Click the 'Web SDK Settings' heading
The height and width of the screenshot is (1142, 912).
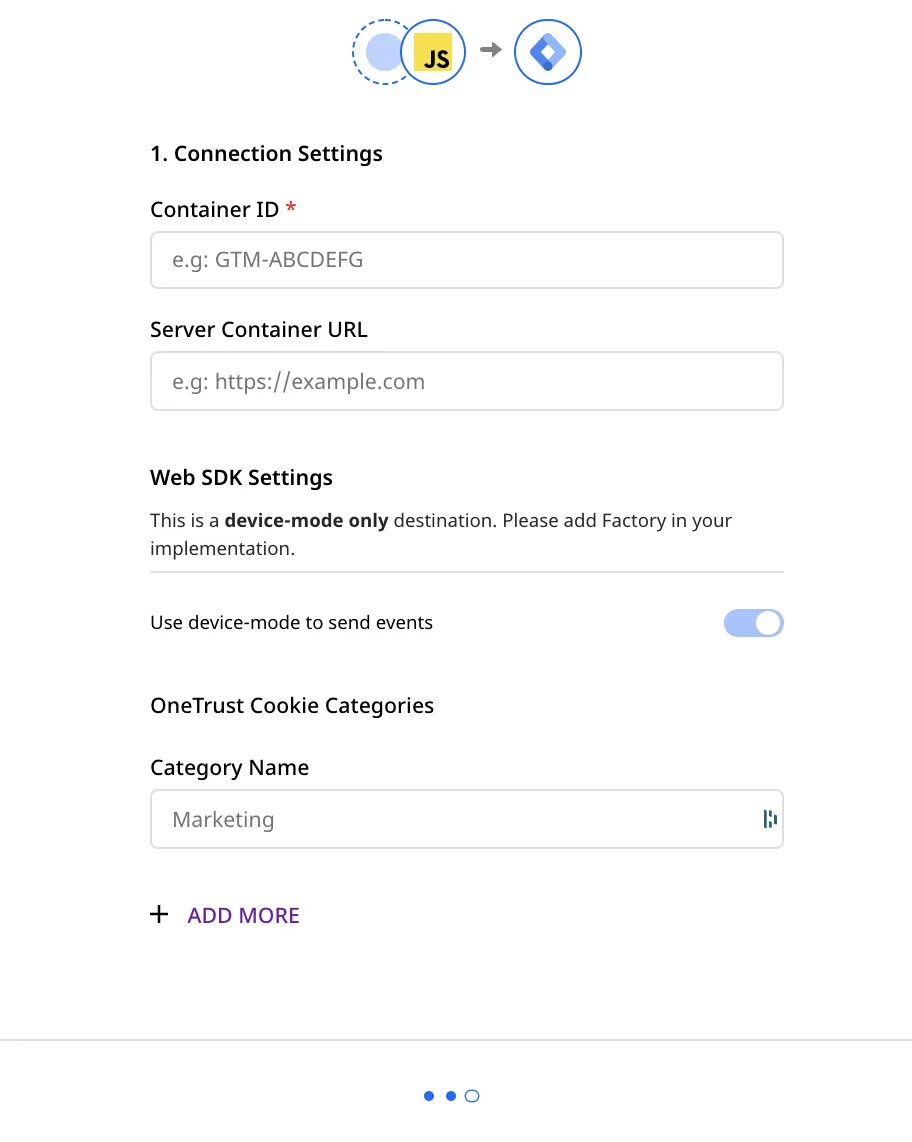coord(241,477)
